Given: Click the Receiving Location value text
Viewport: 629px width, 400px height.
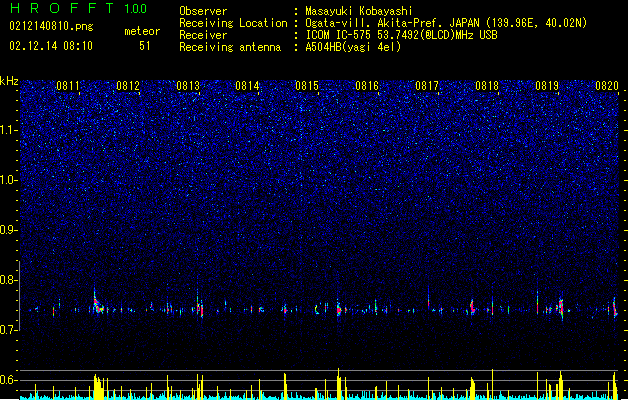Looking at the screenshot, I should coord(446,23).
